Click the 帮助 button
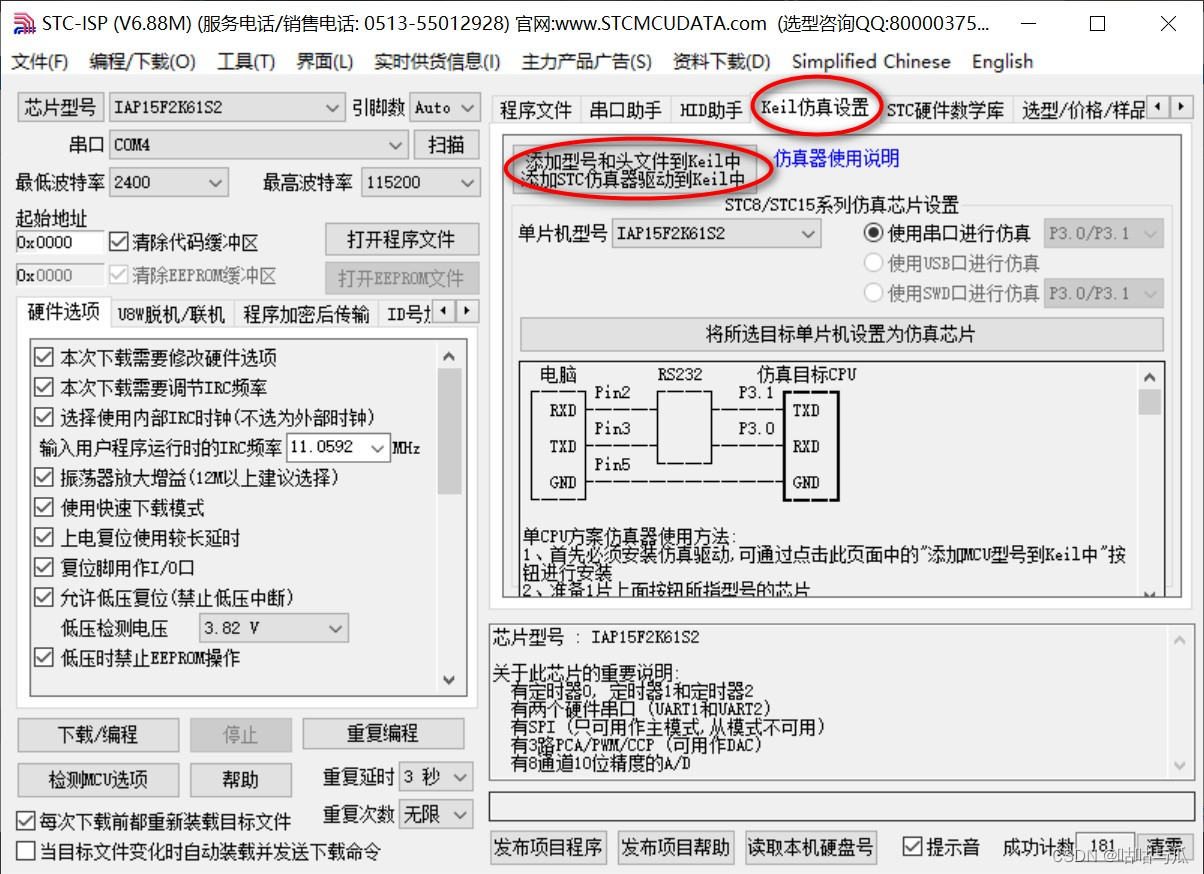Viewport: 1204px width, 874px height. click(240, 780)
